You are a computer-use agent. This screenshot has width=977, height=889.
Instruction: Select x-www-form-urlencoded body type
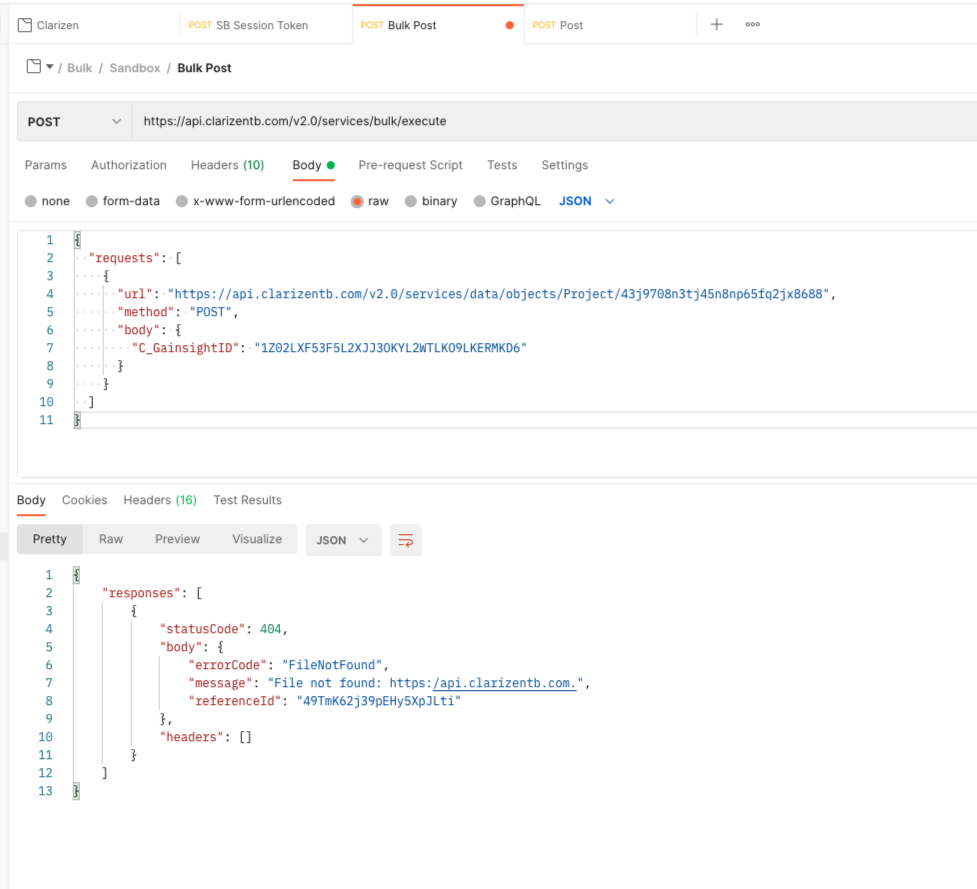[x=182, y=201]
